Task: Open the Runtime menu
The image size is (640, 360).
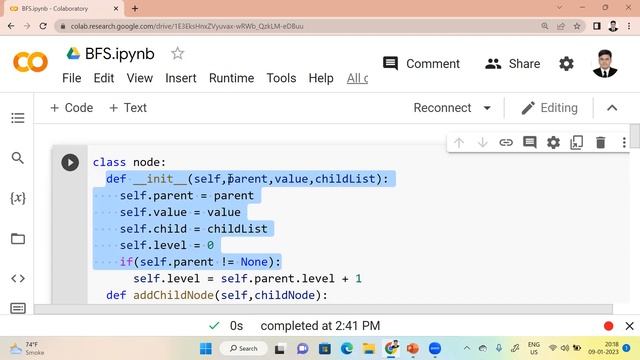Action: coord(231,78)
